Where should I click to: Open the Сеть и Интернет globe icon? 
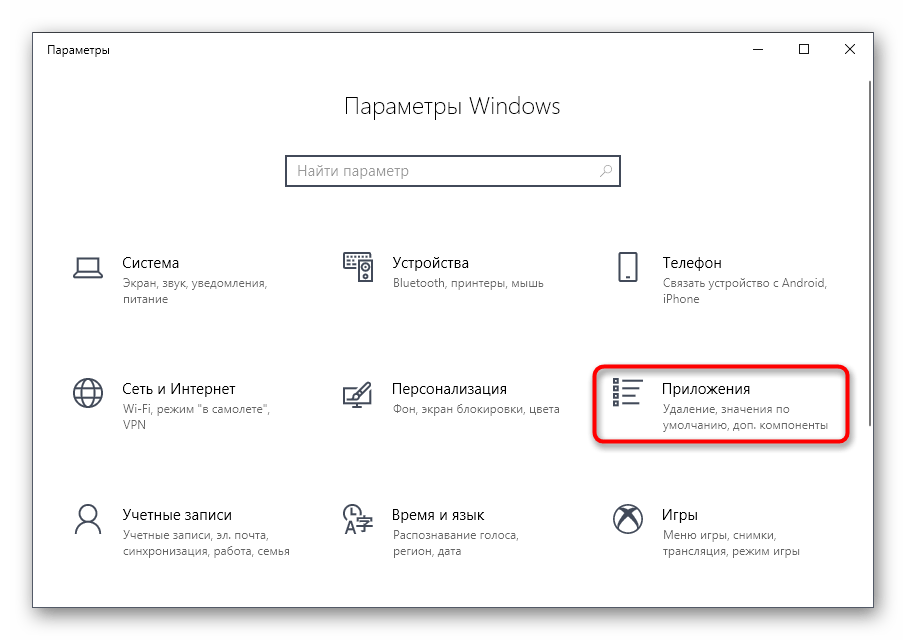[x=88, y=393]
